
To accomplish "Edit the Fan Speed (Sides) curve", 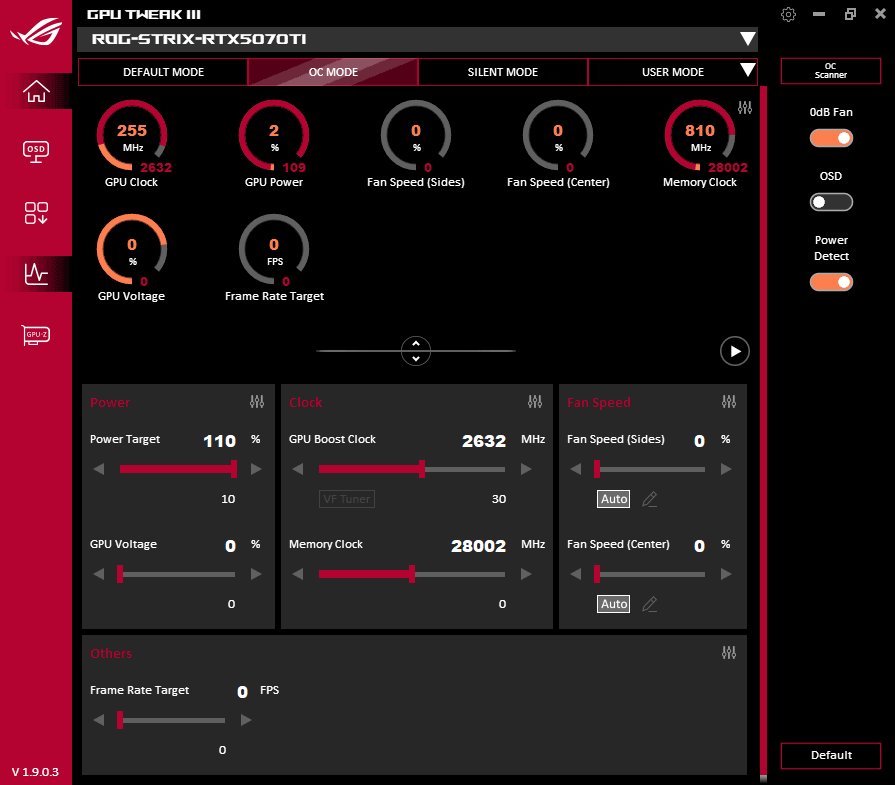I will point(650,499).
